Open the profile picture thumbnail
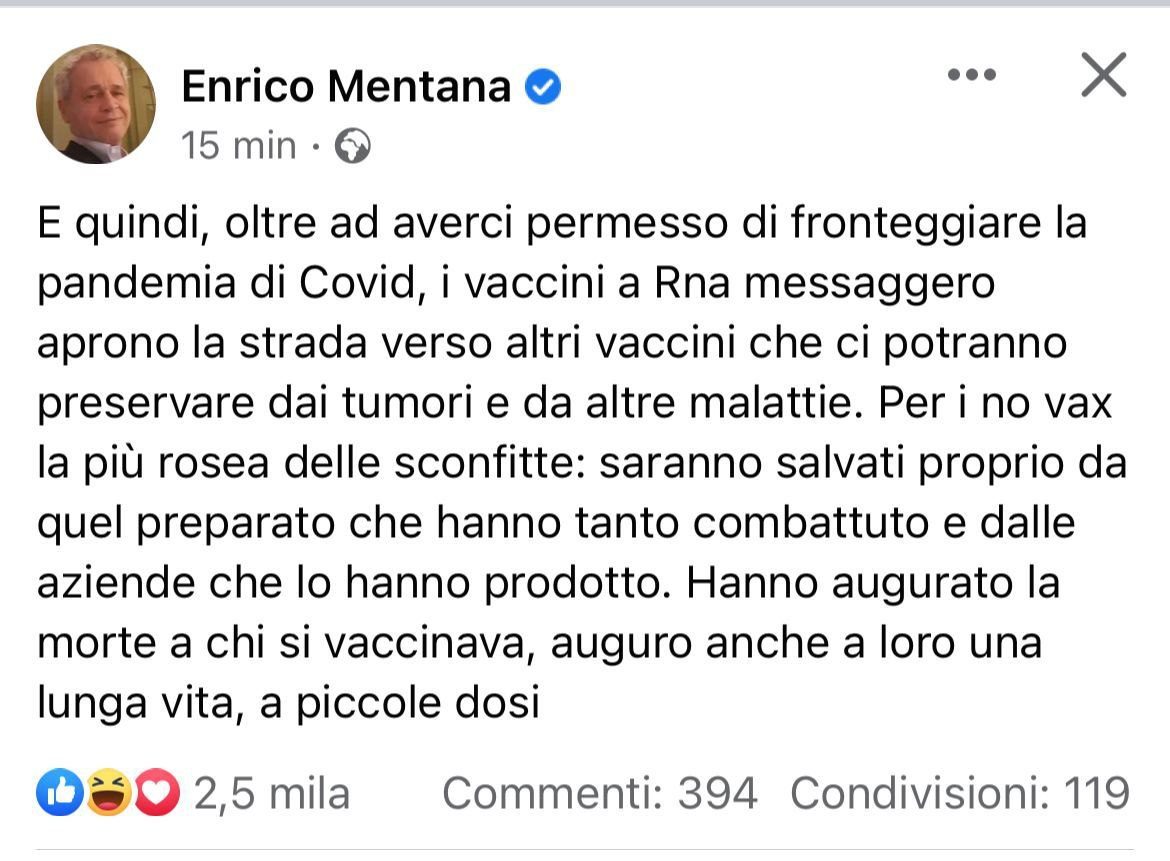Viewport: 1170px width, 861px height. pos(96,103)
